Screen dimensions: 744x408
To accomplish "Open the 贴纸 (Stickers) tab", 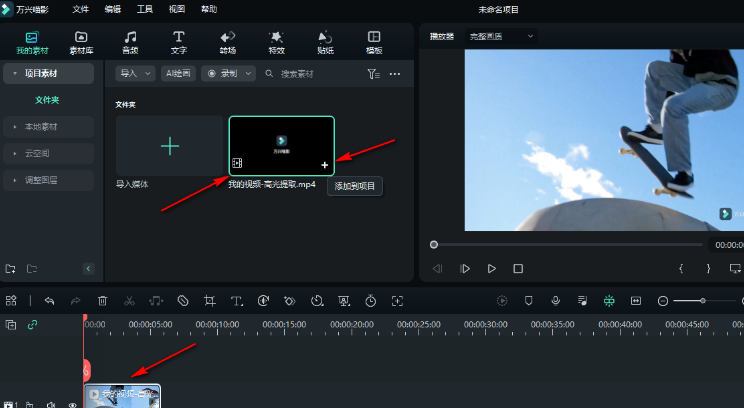I will coord(325,43).
